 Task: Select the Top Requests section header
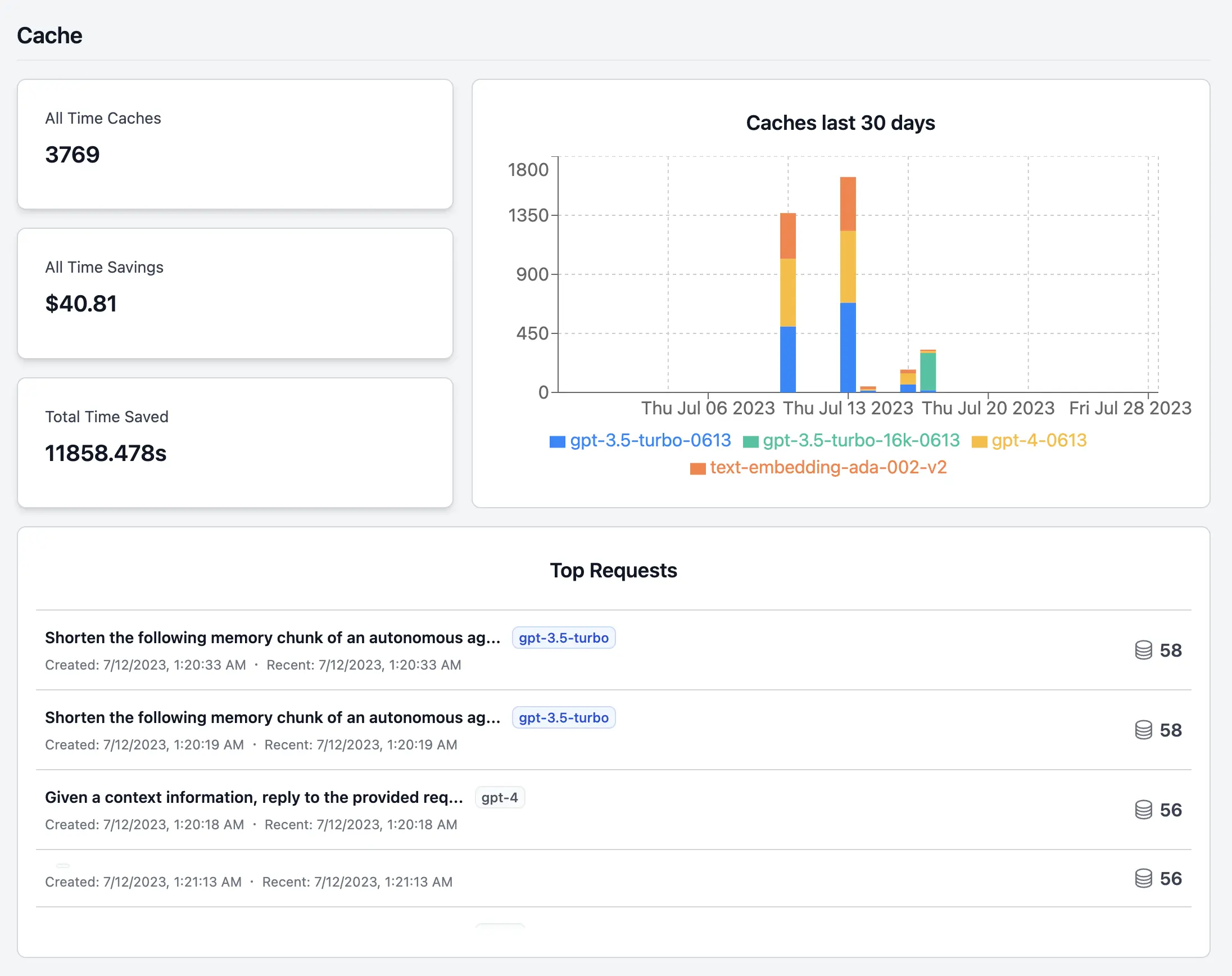613,570
